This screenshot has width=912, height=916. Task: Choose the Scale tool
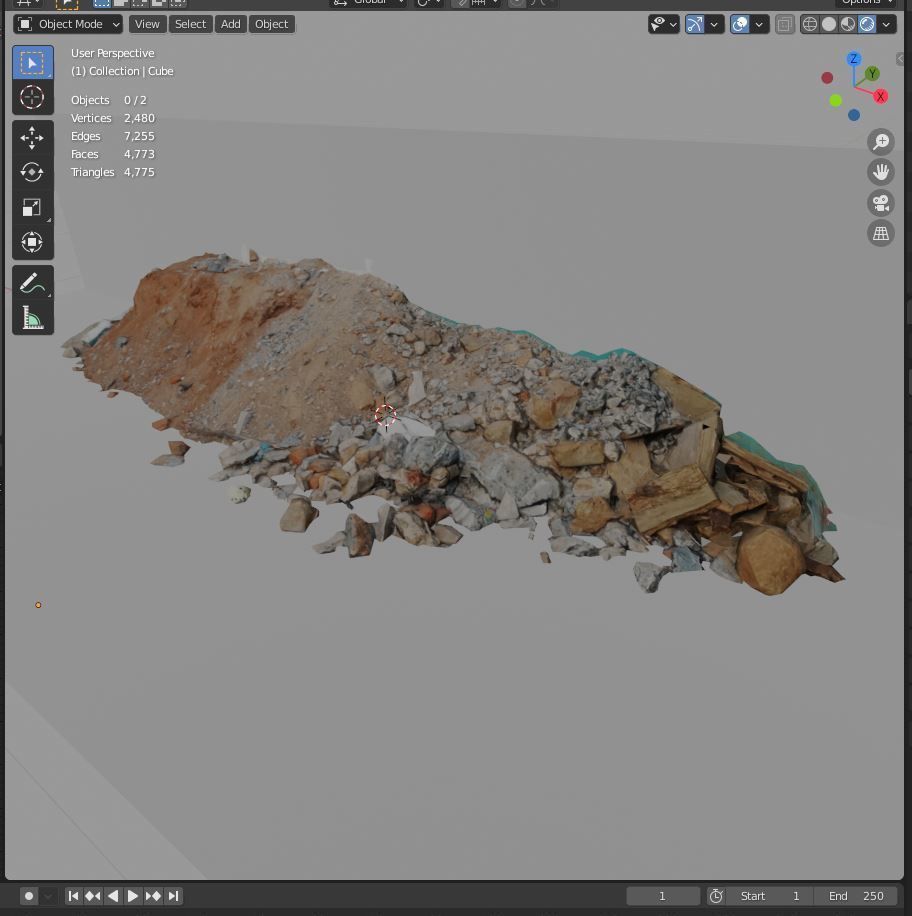pos(33,207)
